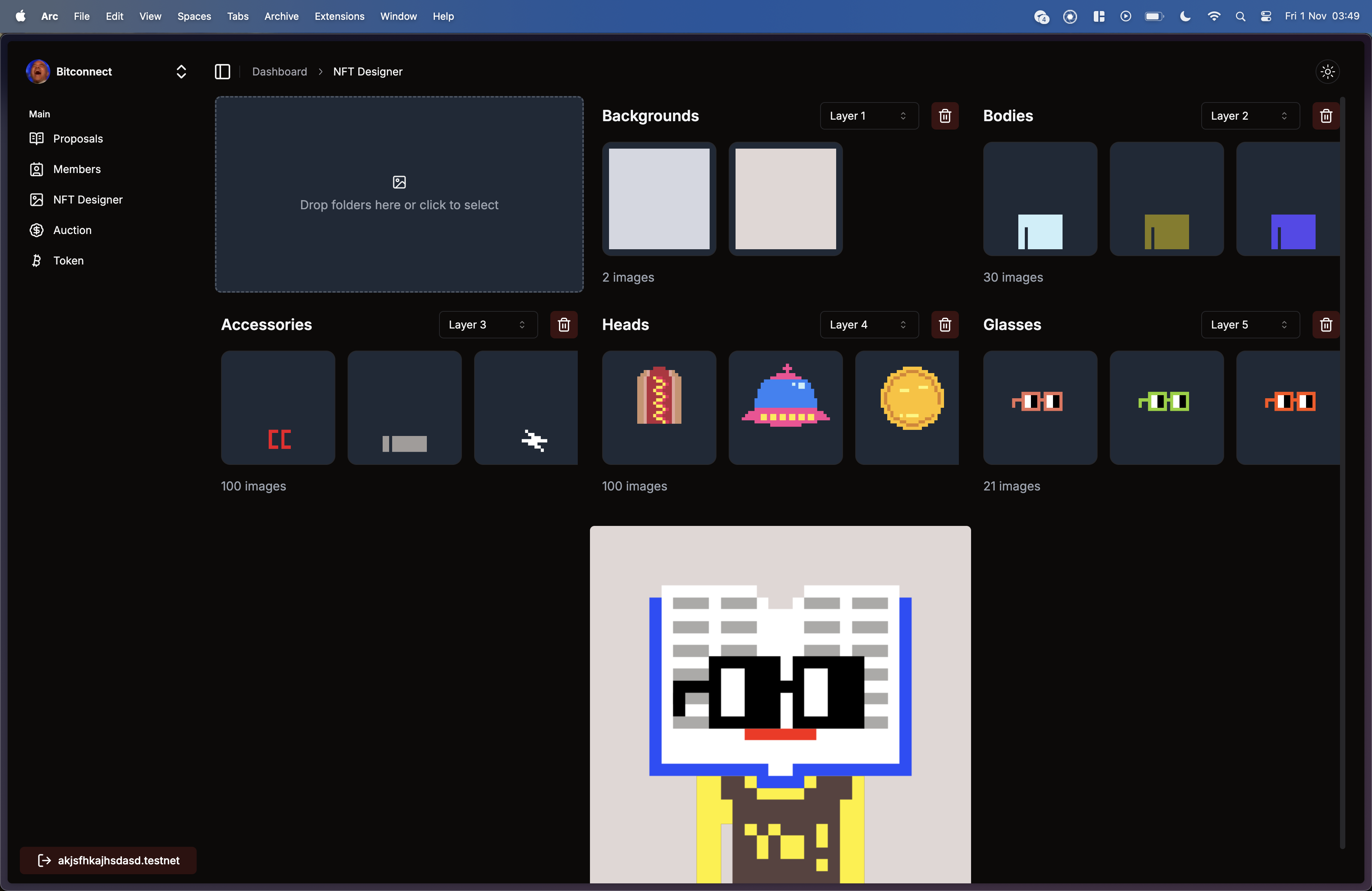Toggle Do Not Disturb moon icon
1372x891 pixels.
click(1184, 16)
